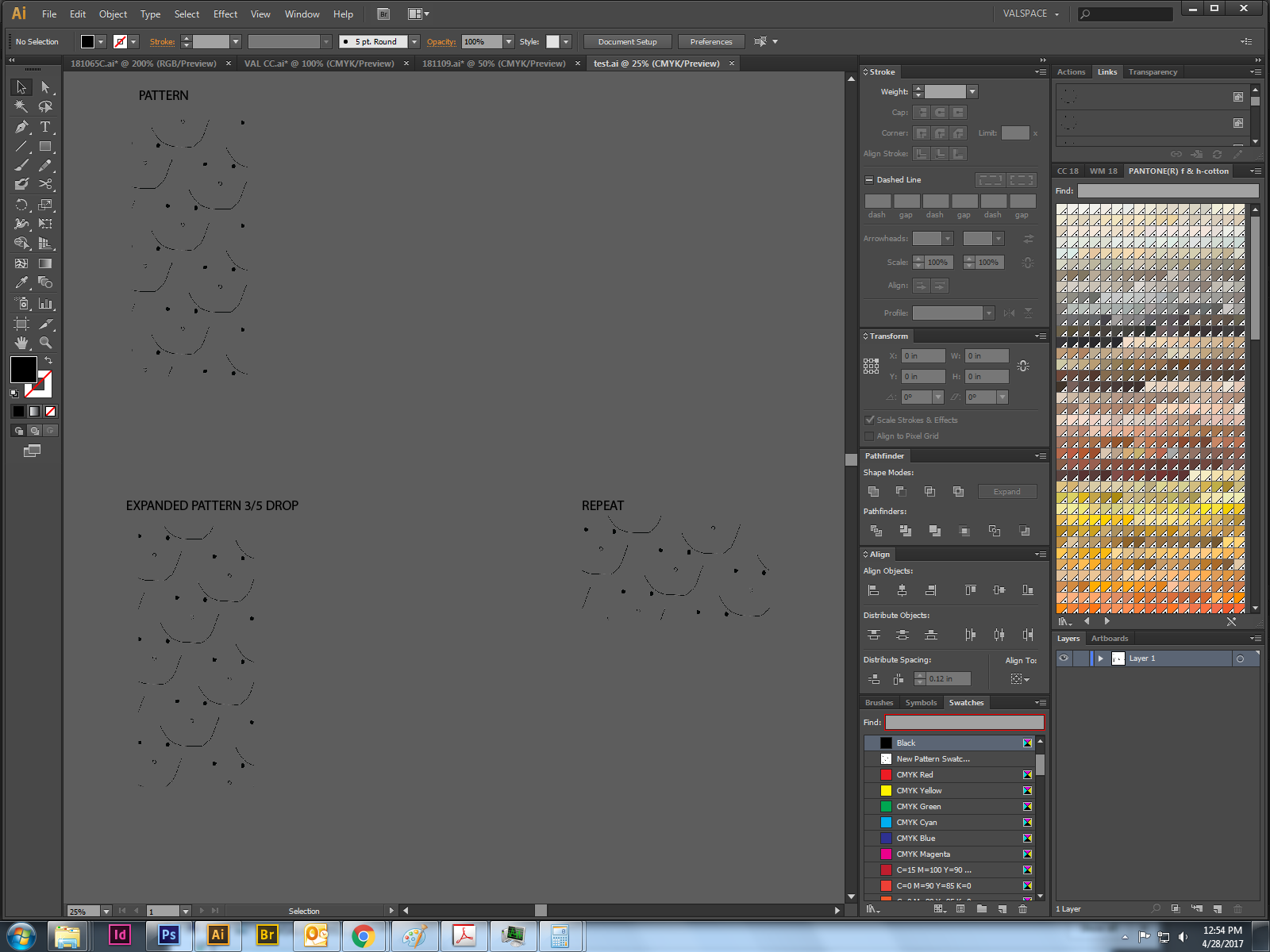Image resolution: width=1270 pixels, height=952 pixels.
Task: Open the Opacity value dropdown
Action: tap(509, 42)
